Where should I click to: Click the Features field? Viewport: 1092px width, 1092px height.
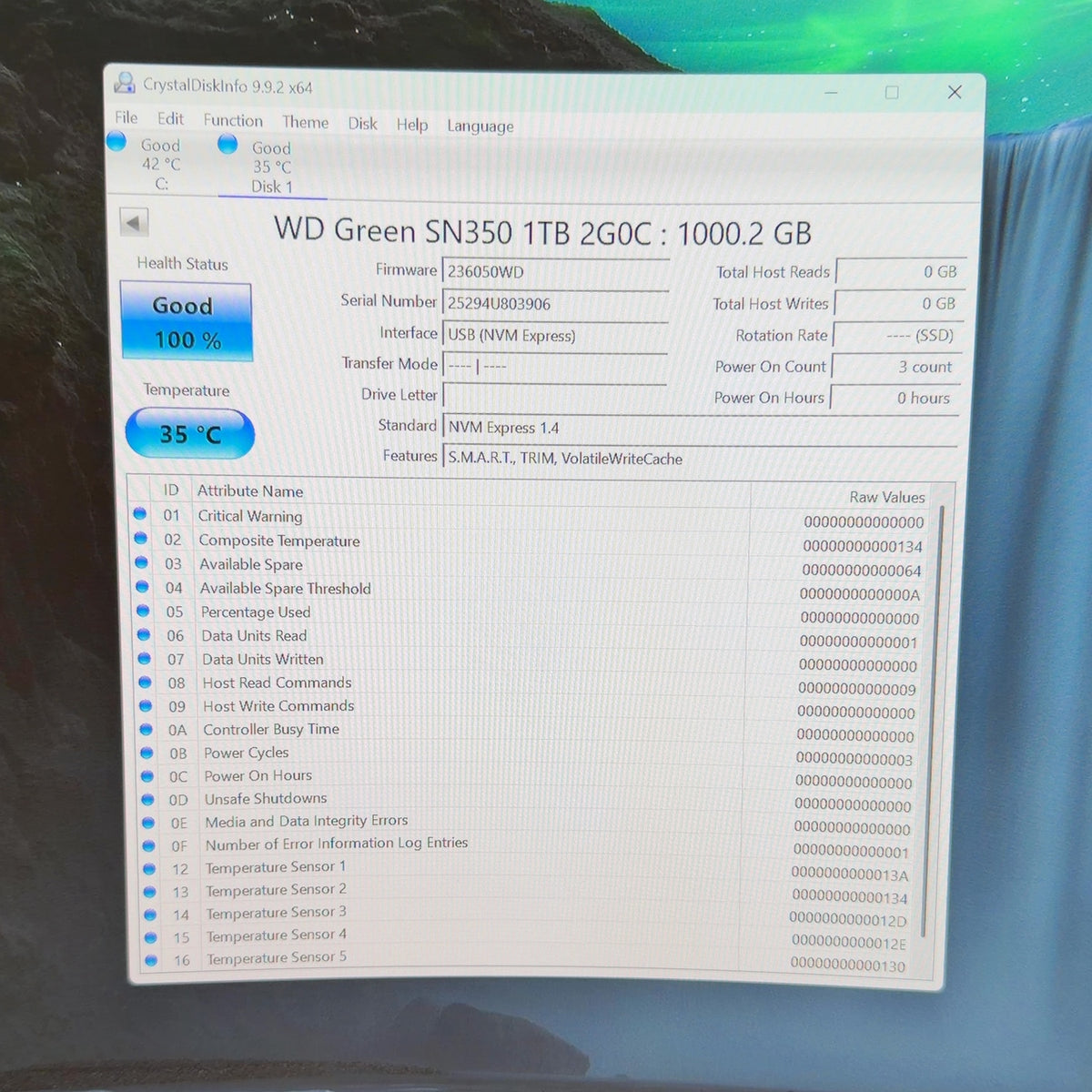pyautogui.click(x=701, y=459)
